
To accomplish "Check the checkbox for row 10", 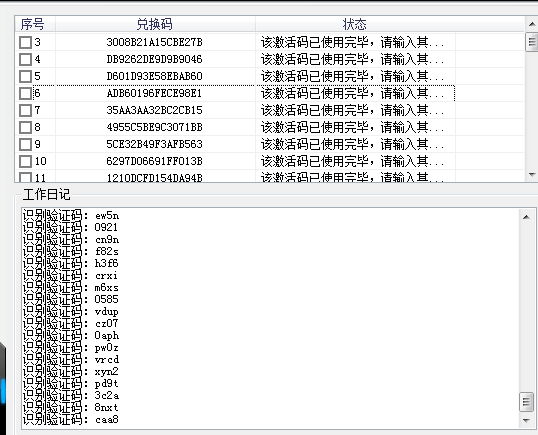I will click(25, 162).
